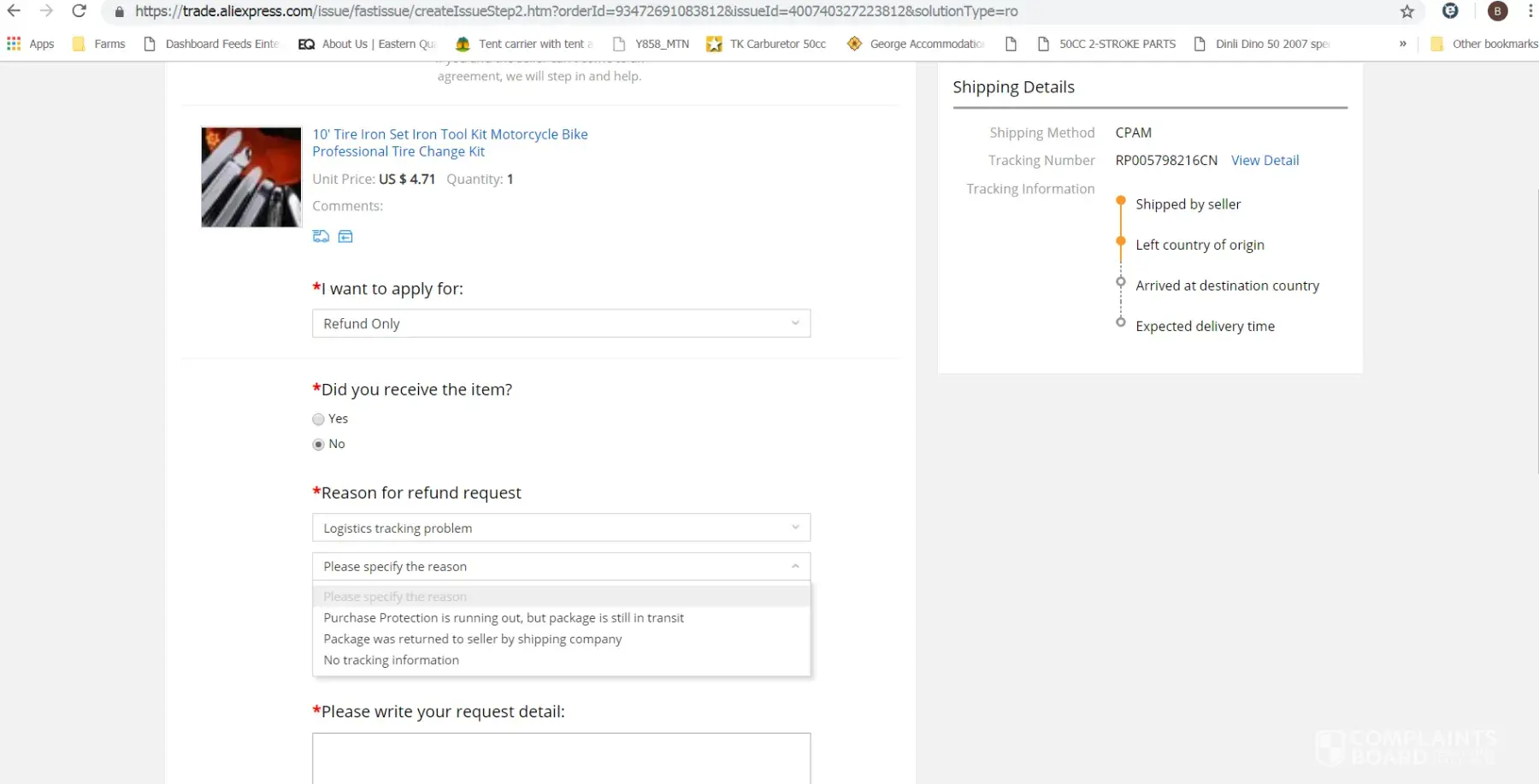Click the Apps grid icon in bookmarks bar

[14, 44]
